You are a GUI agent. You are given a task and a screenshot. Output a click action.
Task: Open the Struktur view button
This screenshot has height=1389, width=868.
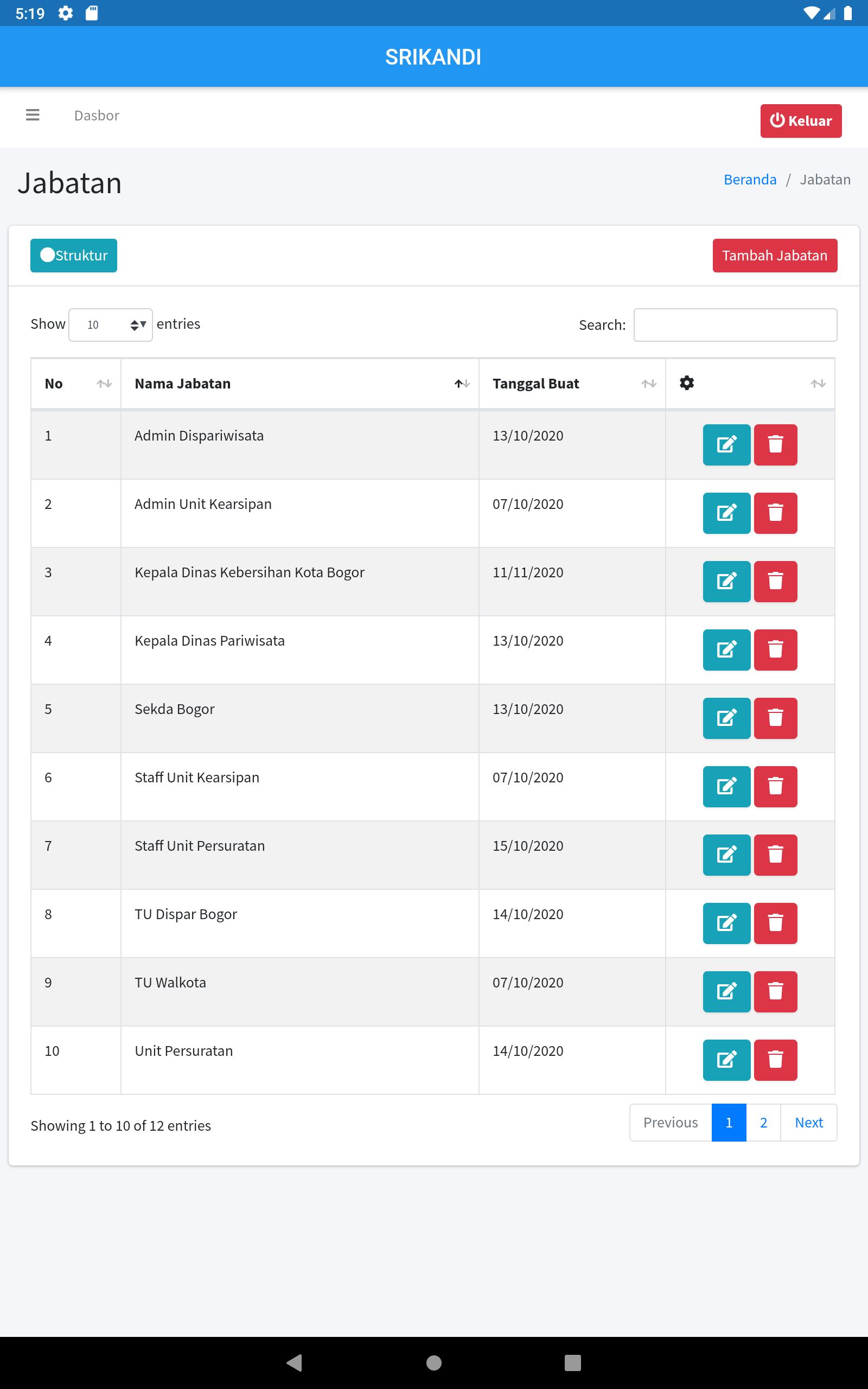pyautogui.click(x=73, y=256)
